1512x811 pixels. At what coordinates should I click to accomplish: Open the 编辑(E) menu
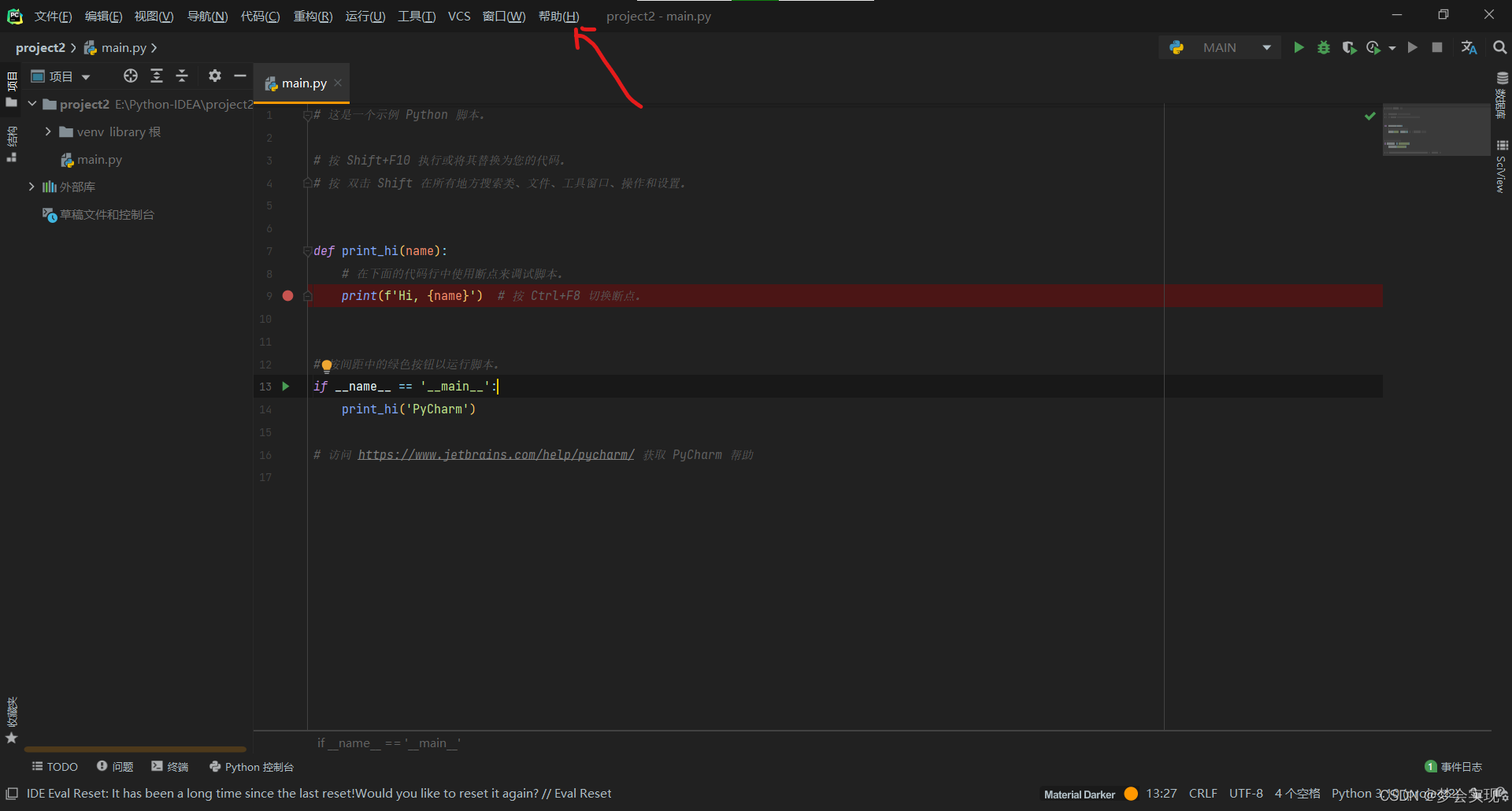coord(103,17)
